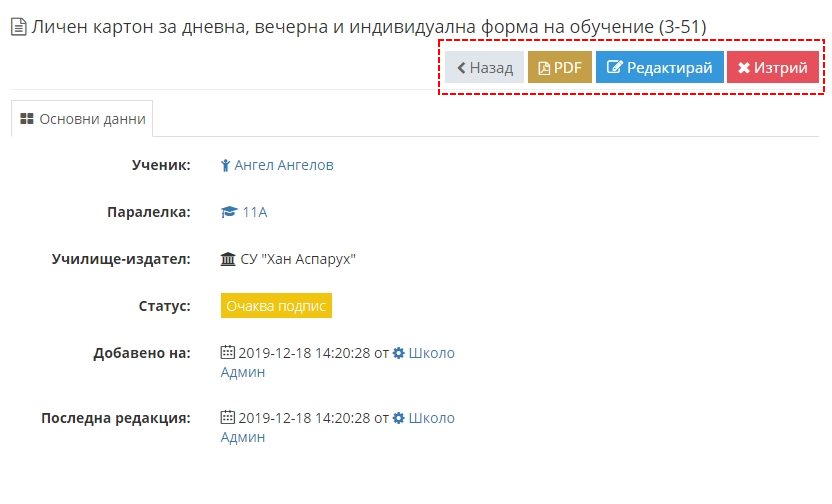
Task: Click the student person icon next to Ангел Ангелов
Action: pyautogui.click(x=226, y=166)
